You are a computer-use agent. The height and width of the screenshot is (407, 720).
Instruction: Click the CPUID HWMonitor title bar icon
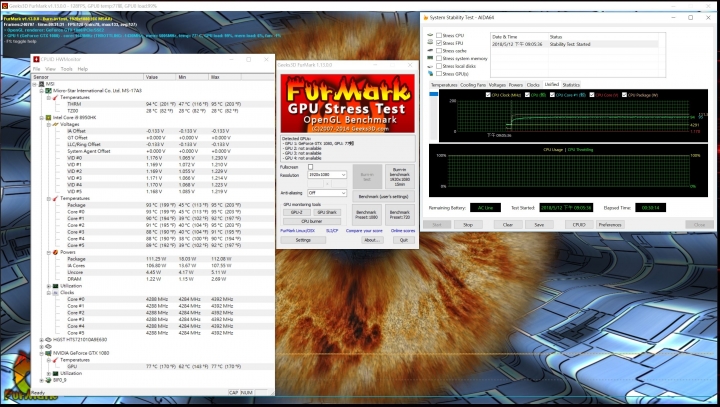click(x=36, y=59)
